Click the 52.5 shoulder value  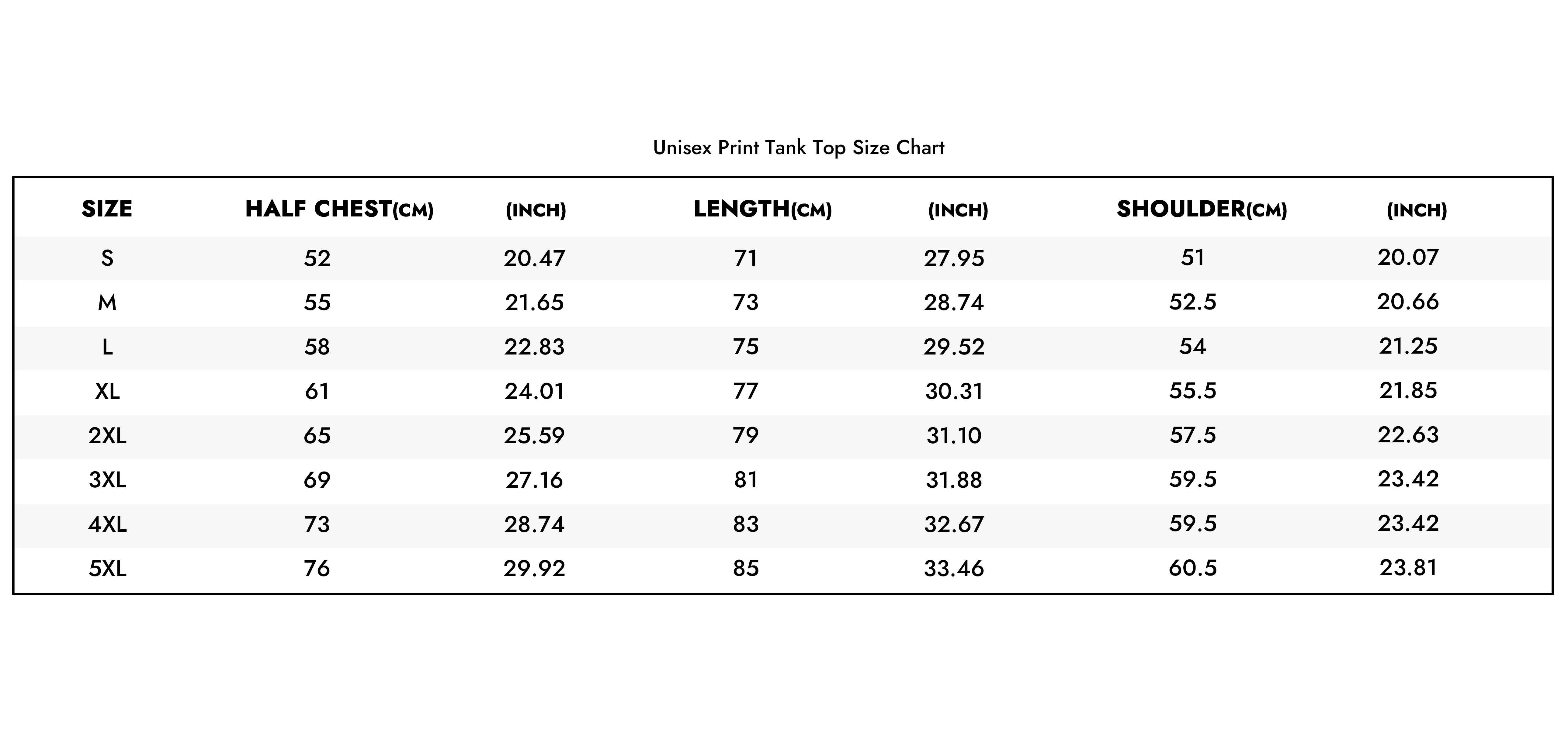pyautogui.click(x=1192, y=302)
